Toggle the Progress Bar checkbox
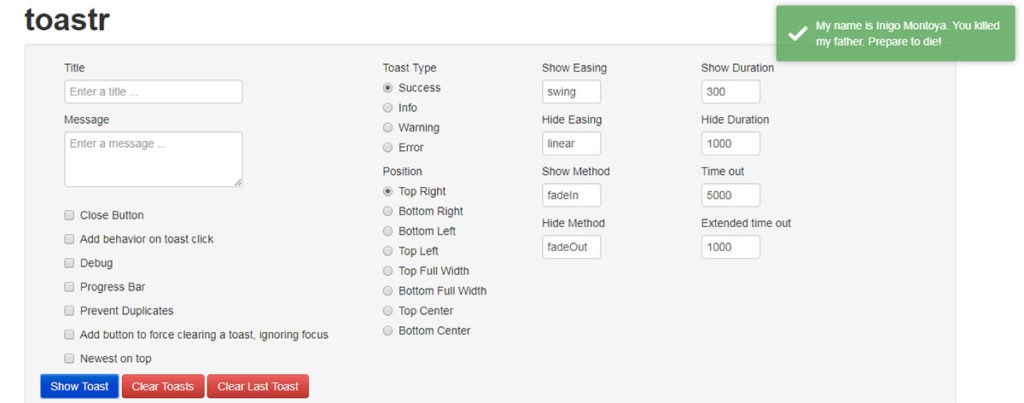1024x403 pixels. (x=70, y=287)
